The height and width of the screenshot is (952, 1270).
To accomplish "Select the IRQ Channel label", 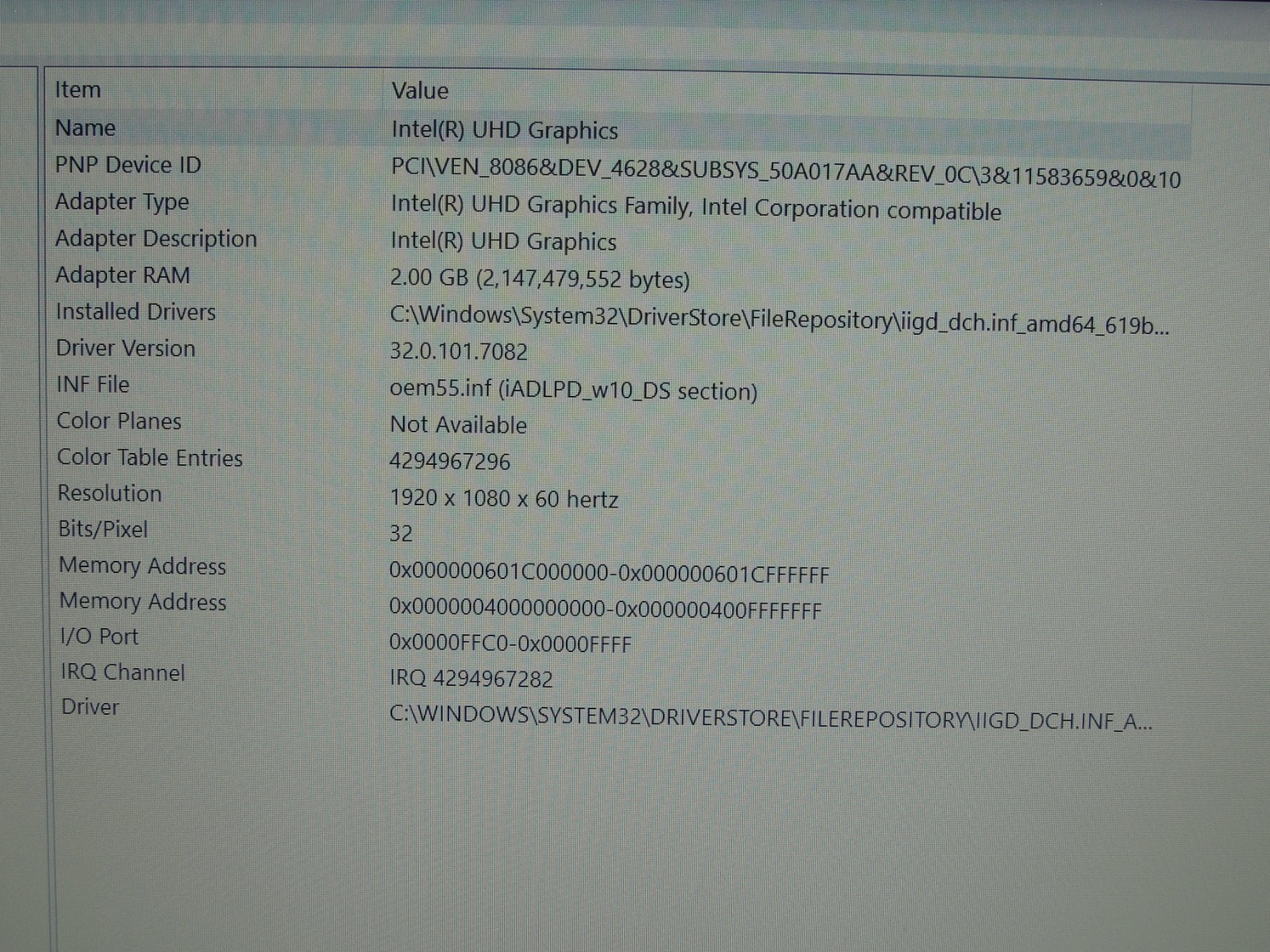I will (123, 673).
